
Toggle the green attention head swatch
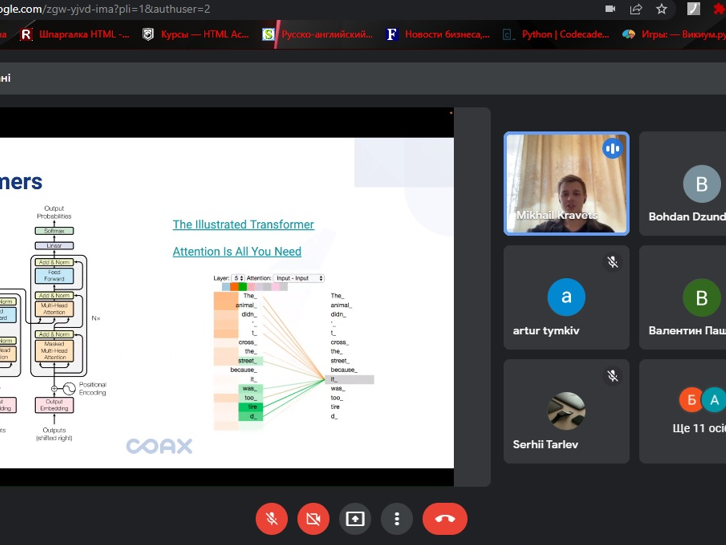pyautogui.click(x=243, y=287)
